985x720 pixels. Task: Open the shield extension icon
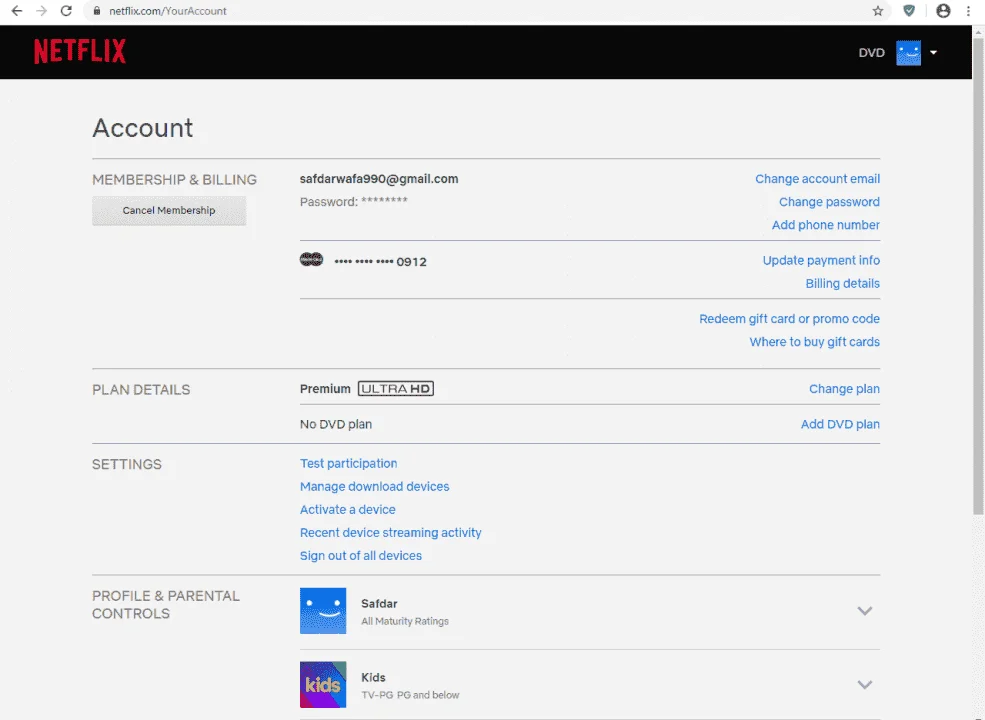tap(909, 11)
